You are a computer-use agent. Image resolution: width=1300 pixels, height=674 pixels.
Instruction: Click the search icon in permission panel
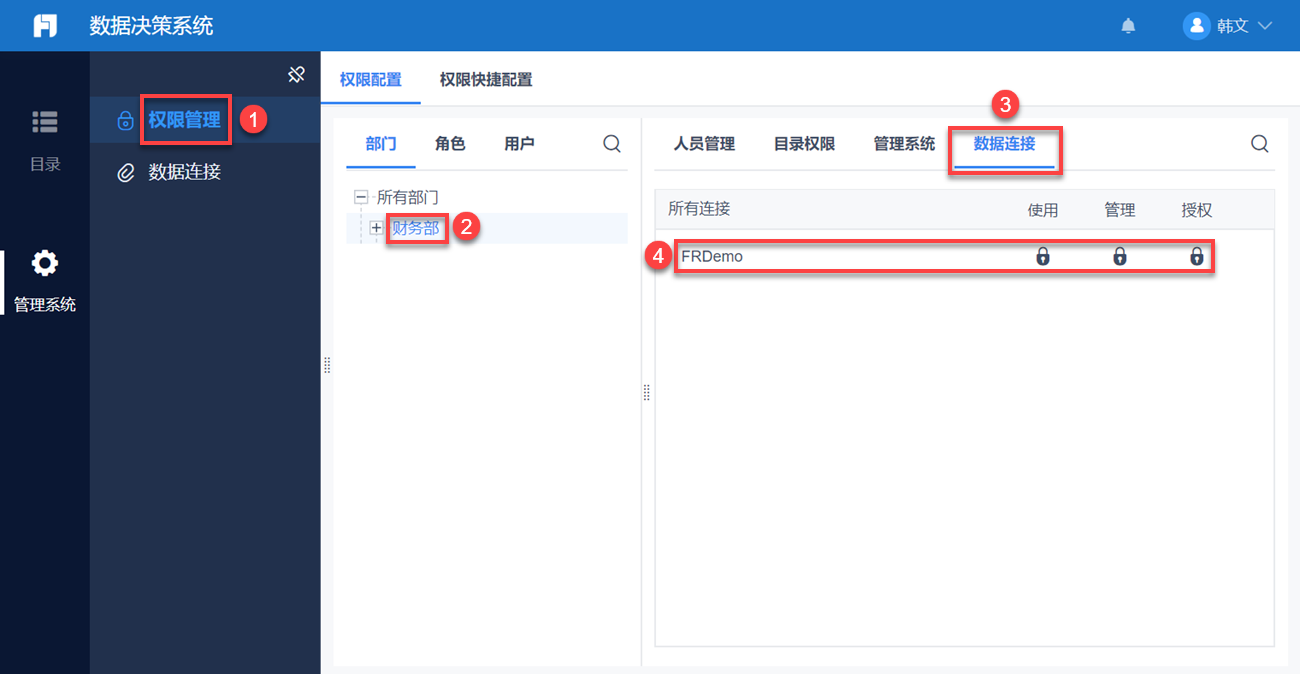(x=1260, y=144)
